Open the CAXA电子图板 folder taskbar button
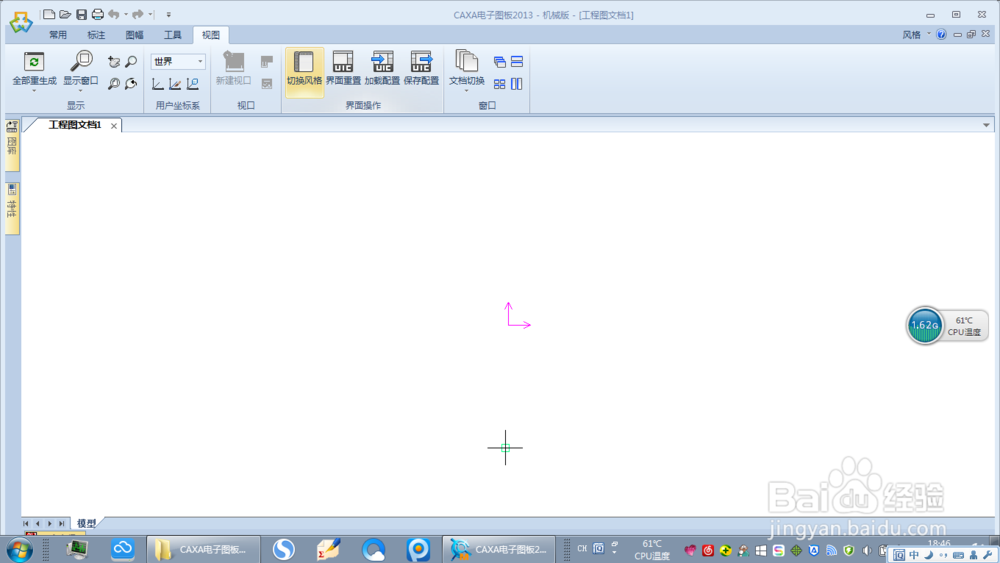Screen dimensions: 1000x563 (x=203, y=549)
